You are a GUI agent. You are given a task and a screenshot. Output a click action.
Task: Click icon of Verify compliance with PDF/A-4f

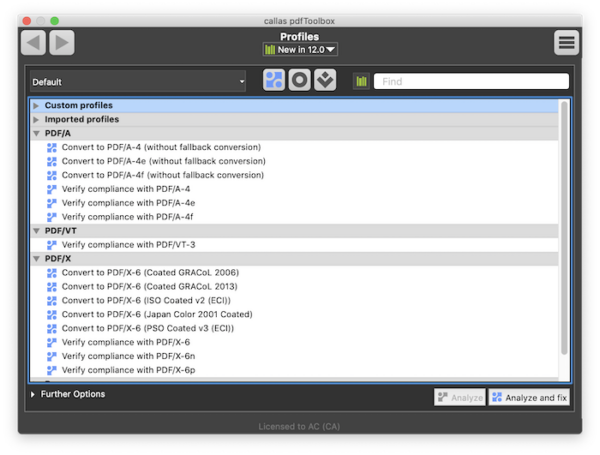click(52, 217)
